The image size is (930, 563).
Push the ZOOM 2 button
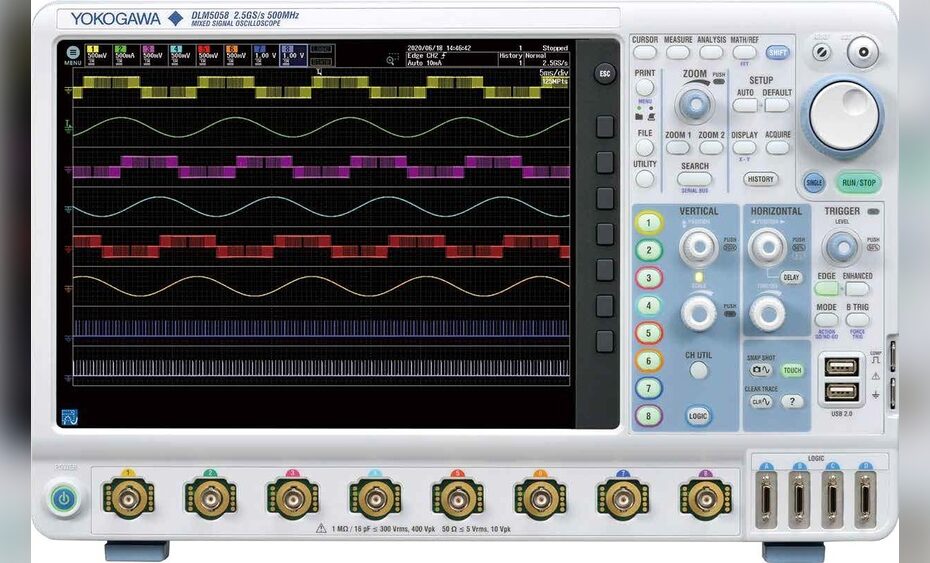pyautogui.click(x=711, y=147)
